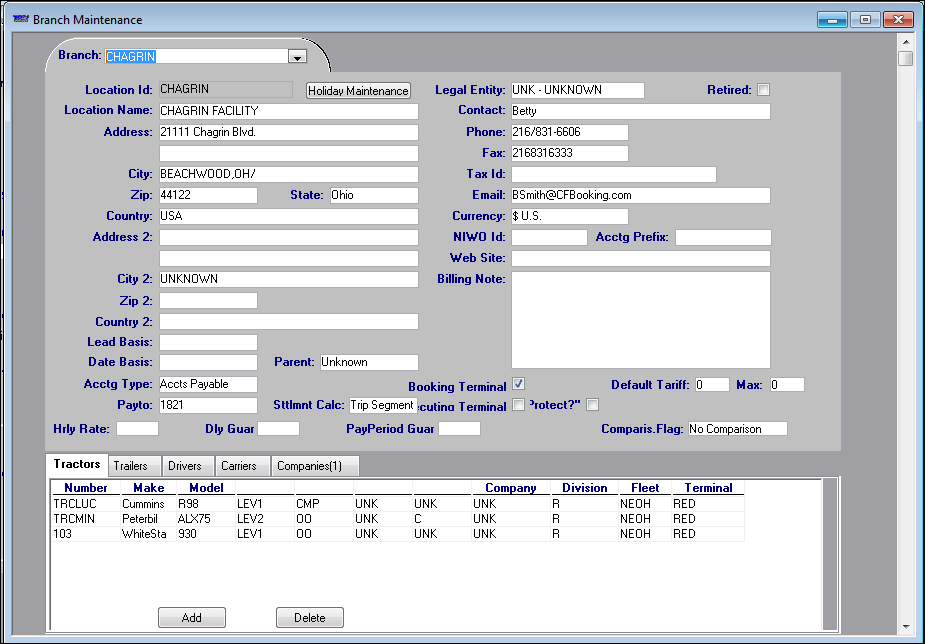Switch to the Trailers tab

click(130, 466)
